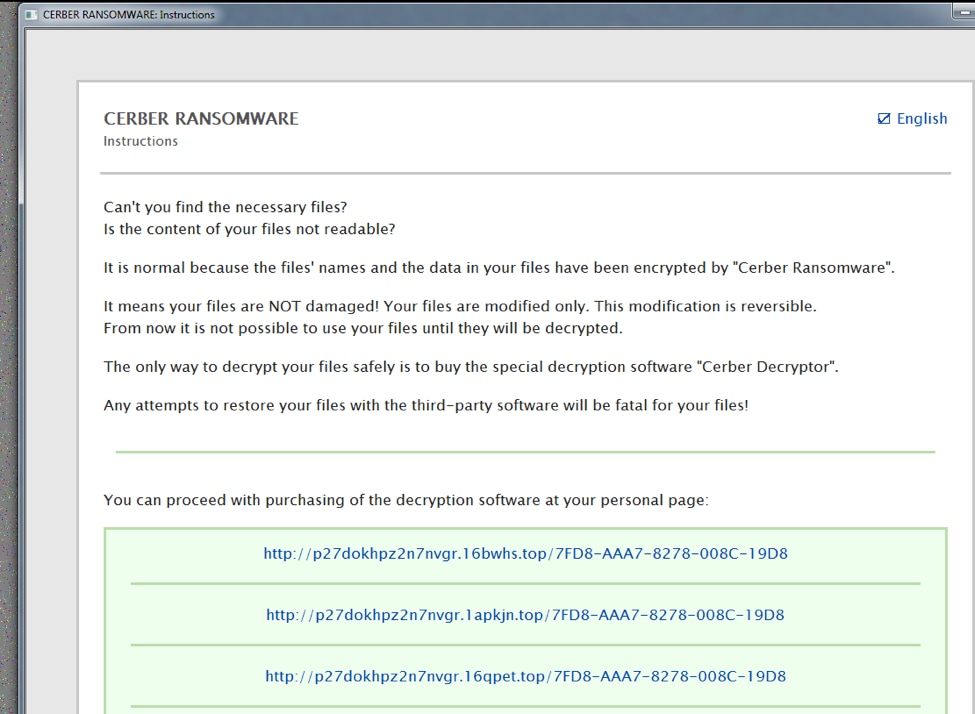
Task: Open the 16qpet.top personal page link
Action: 525,677
